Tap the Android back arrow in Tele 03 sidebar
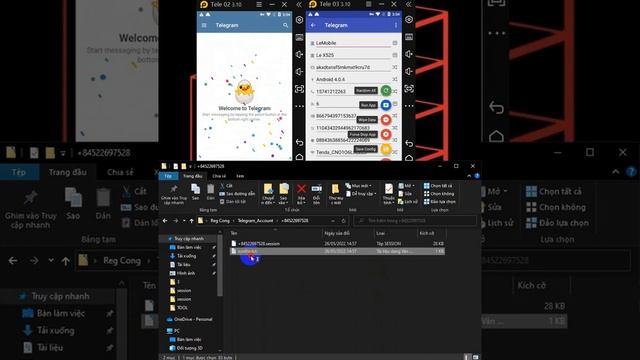Image resolution: width=640 pixels, height=360 pixels. [x=409, y=143]
